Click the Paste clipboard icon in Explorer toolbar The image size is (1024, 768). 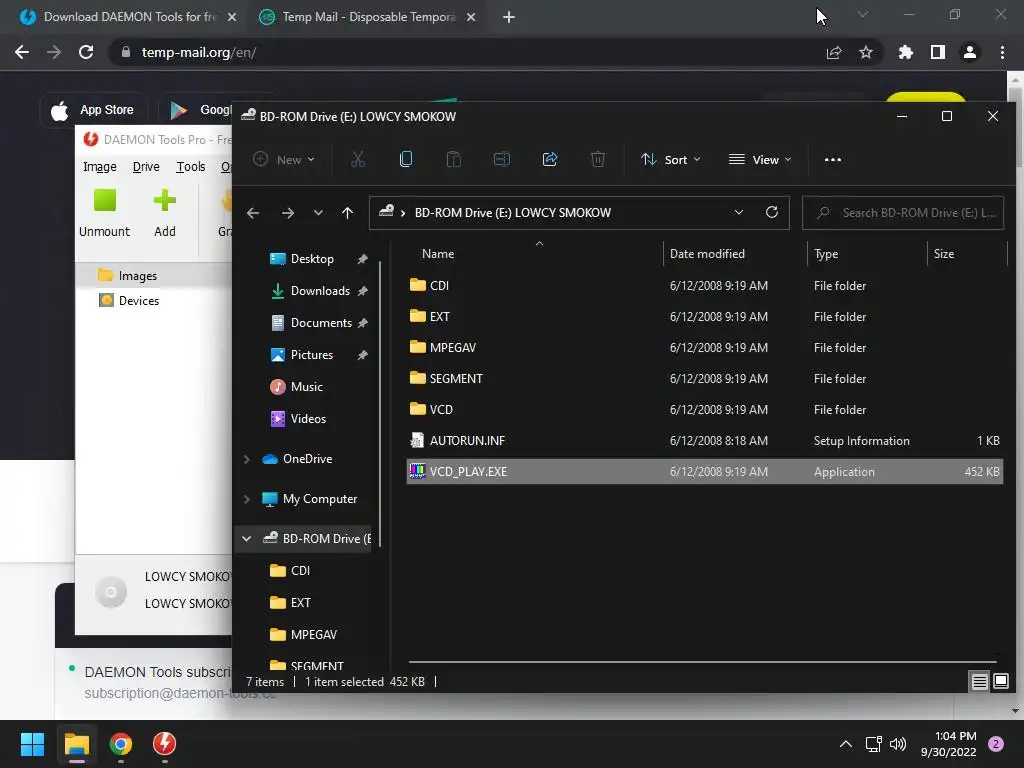click(x=453, y=159)
